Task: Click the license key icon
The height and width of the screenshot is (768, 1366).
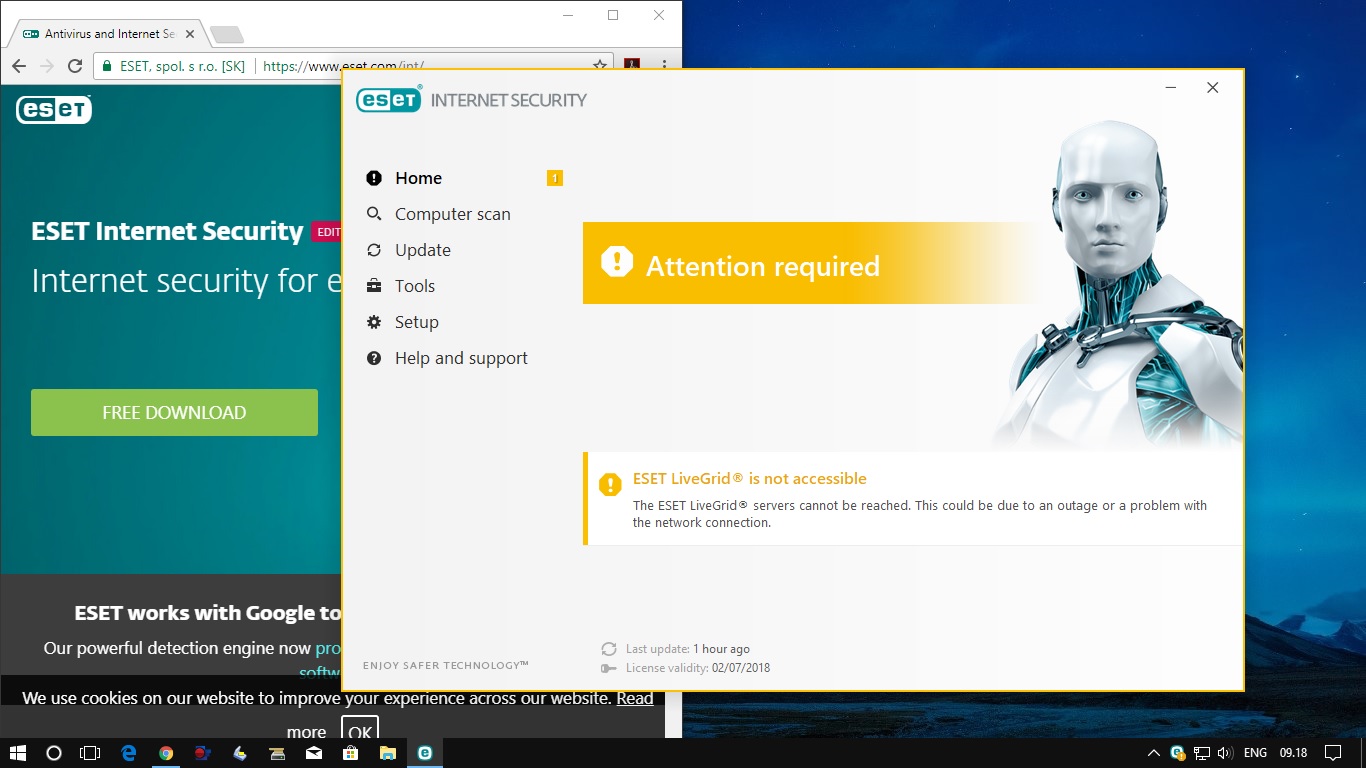Action: pyautogui.click(x=608, y=668)
